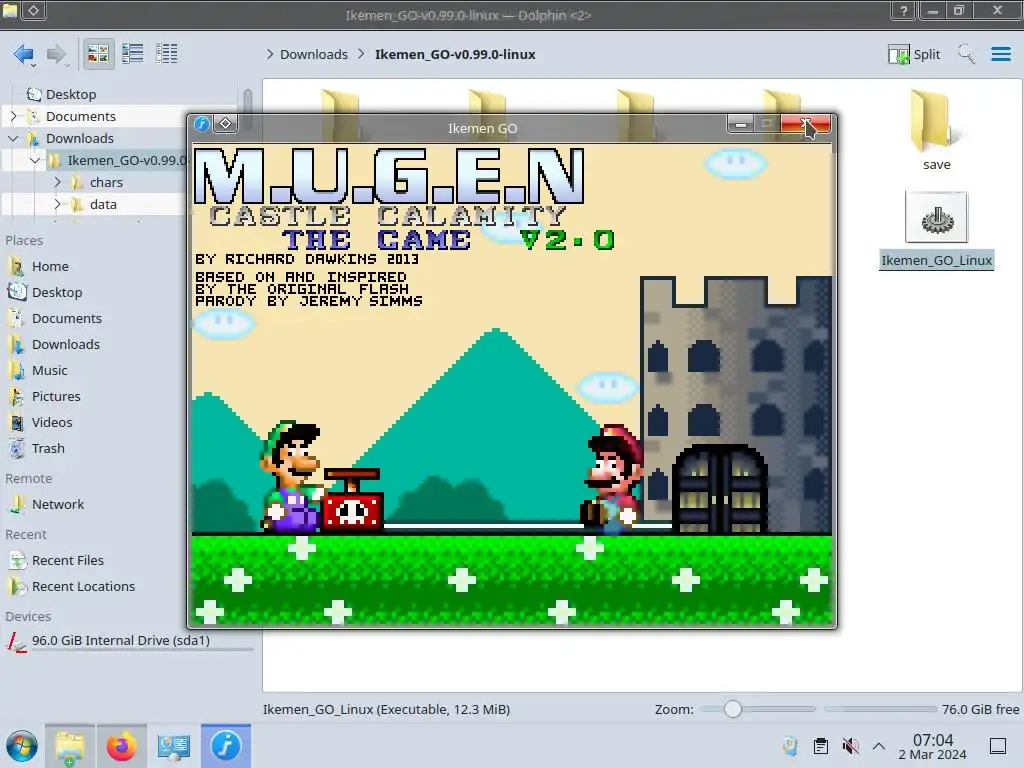Open 96.0 GiB Internal Drive device
The image size is (1024, 768).
121,641
